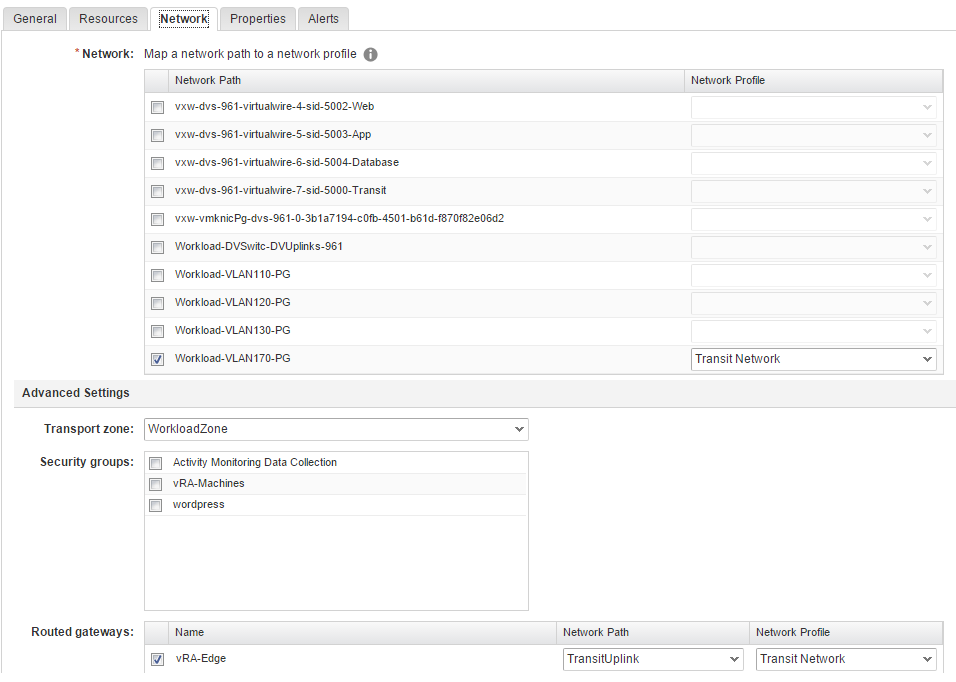Viewport: 956px width, 682px height.
Task: Enable the wordpress security group
Action: (x=155, y=505)
